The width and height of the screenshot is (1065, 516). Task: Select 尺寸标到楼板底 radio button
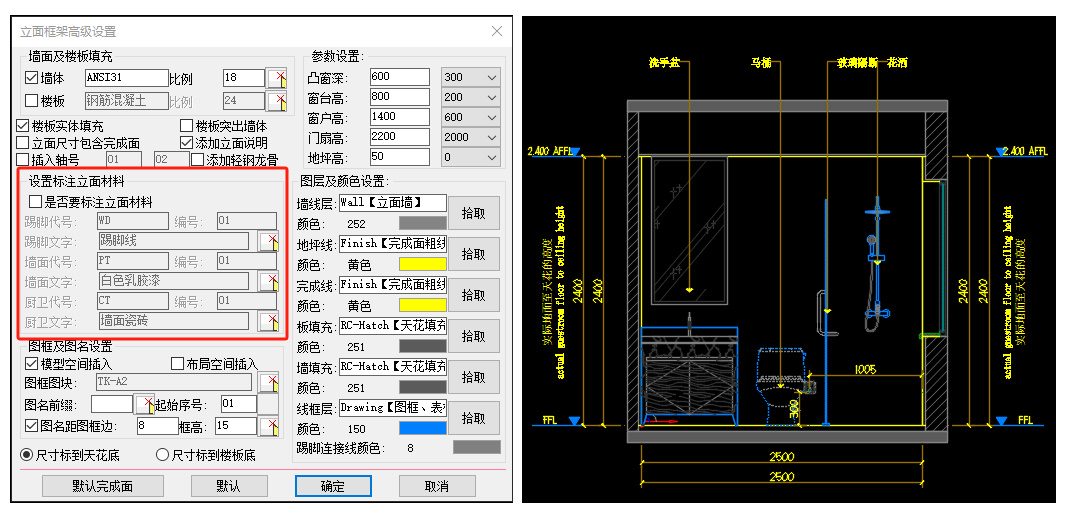point(162,455)
